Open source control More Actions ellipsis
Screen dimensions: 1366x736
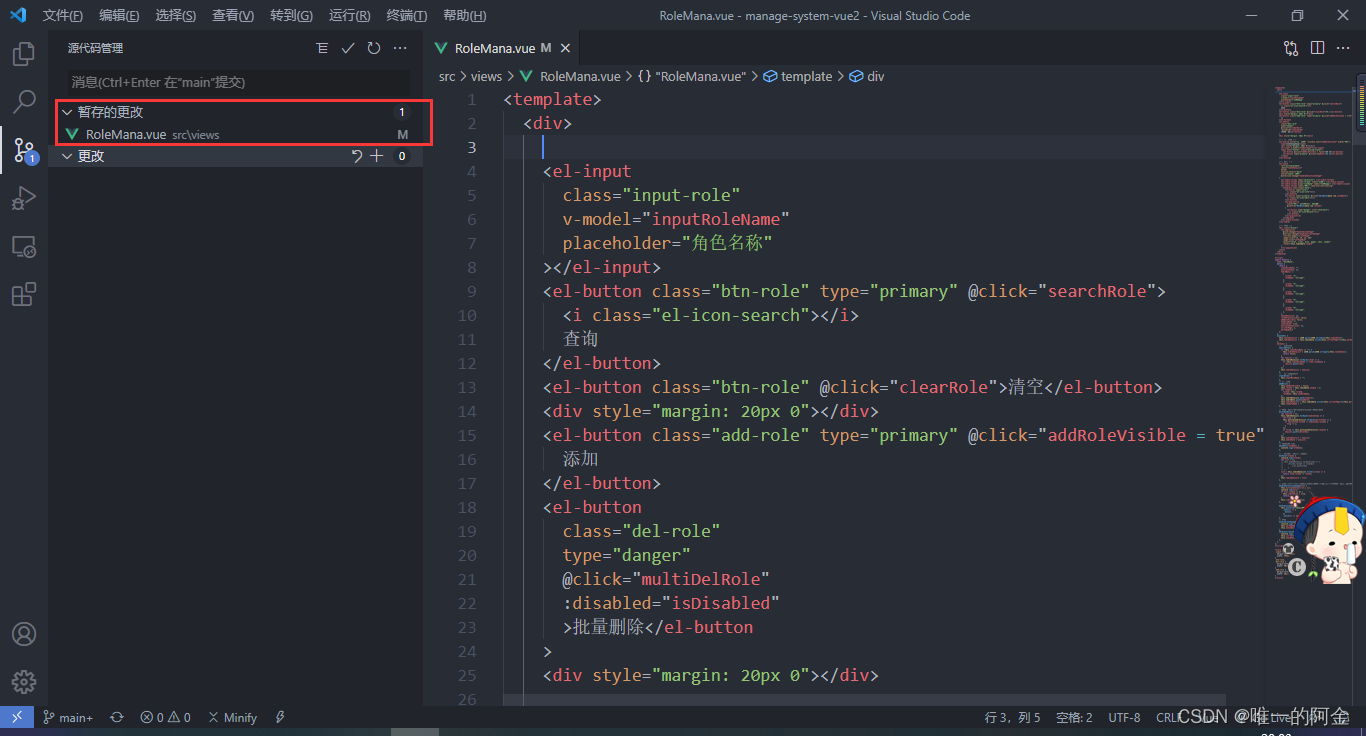click(400, 48)
